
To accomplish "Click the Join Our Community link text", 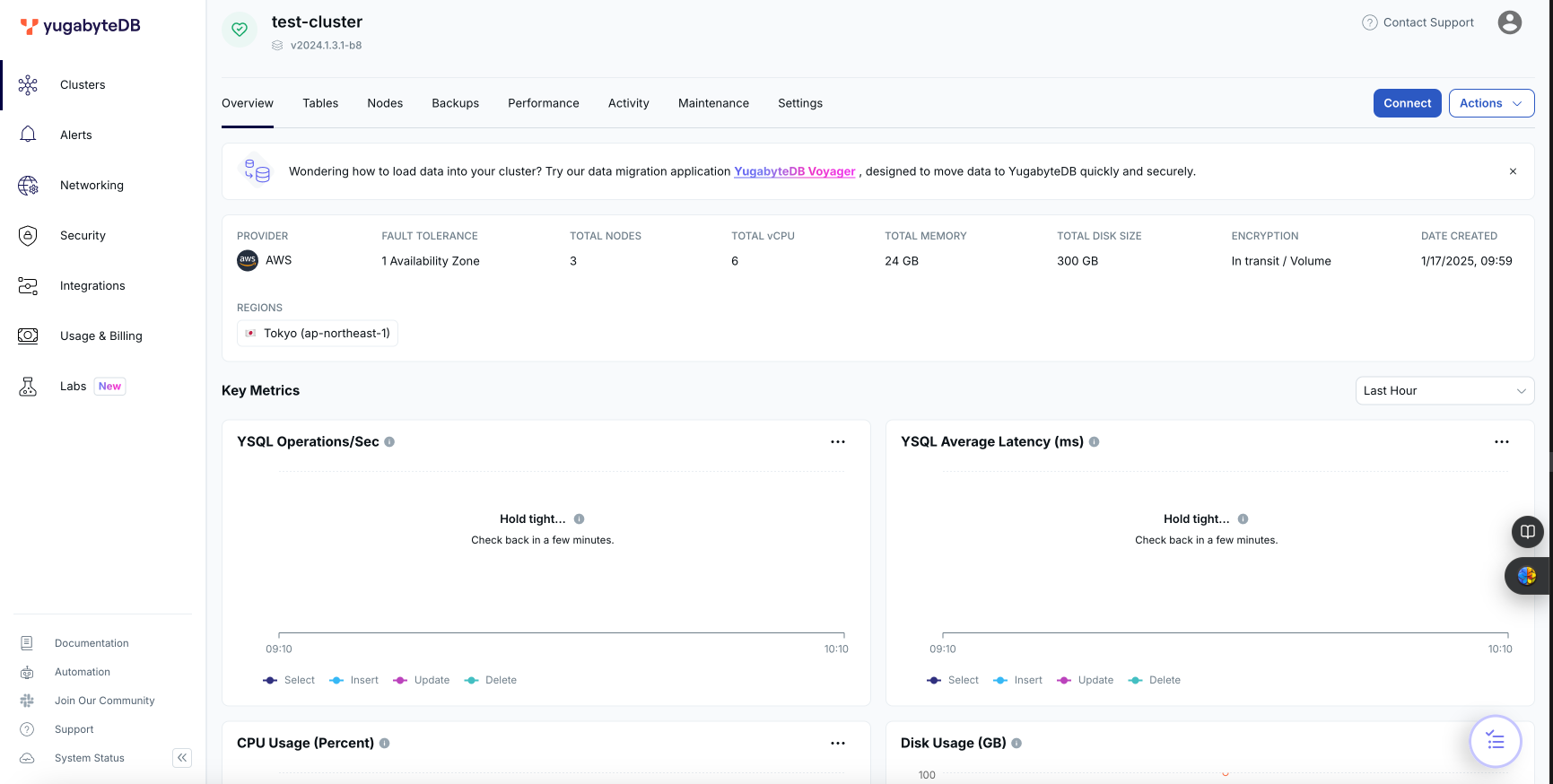I will (105, 701).
